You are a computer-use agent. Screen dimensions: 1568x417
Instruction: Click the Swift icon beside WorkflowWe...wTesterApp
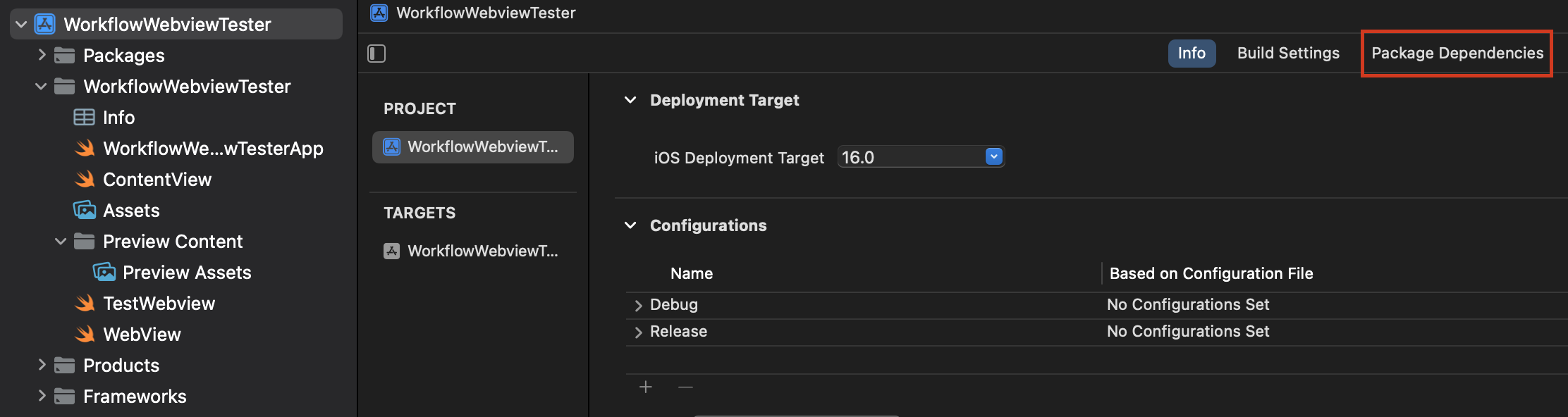[85, 148]
